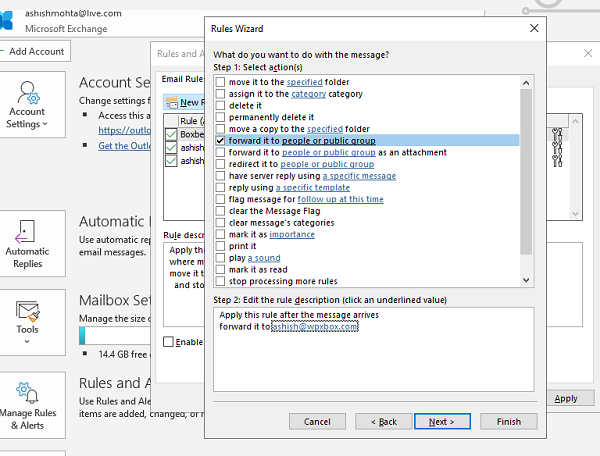Check 'flag message for follow up'
The height and width of the screenshot is (456, 600).
(220, 199)
